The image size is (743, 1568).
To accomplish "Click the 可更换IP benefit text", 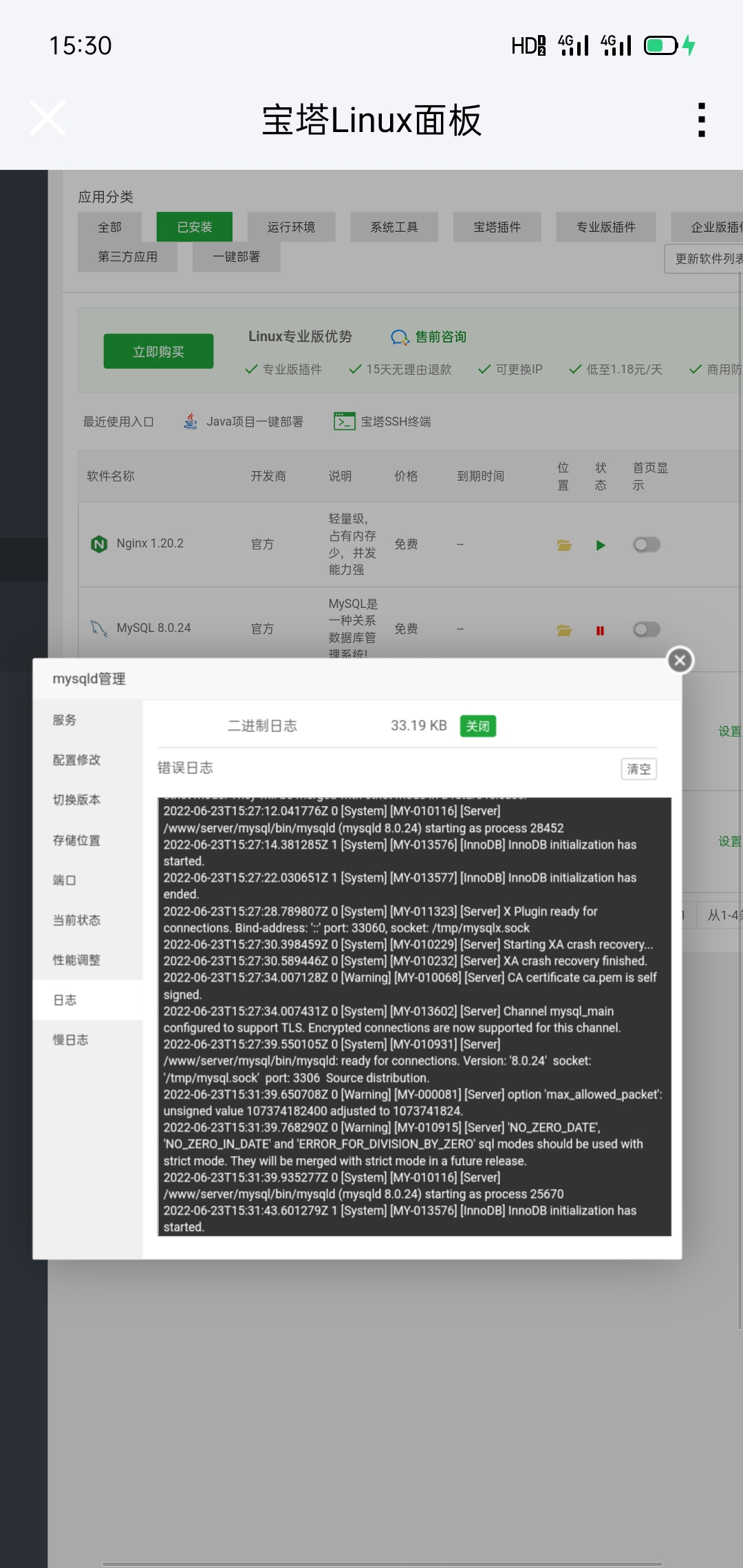I will click(519, 369).
